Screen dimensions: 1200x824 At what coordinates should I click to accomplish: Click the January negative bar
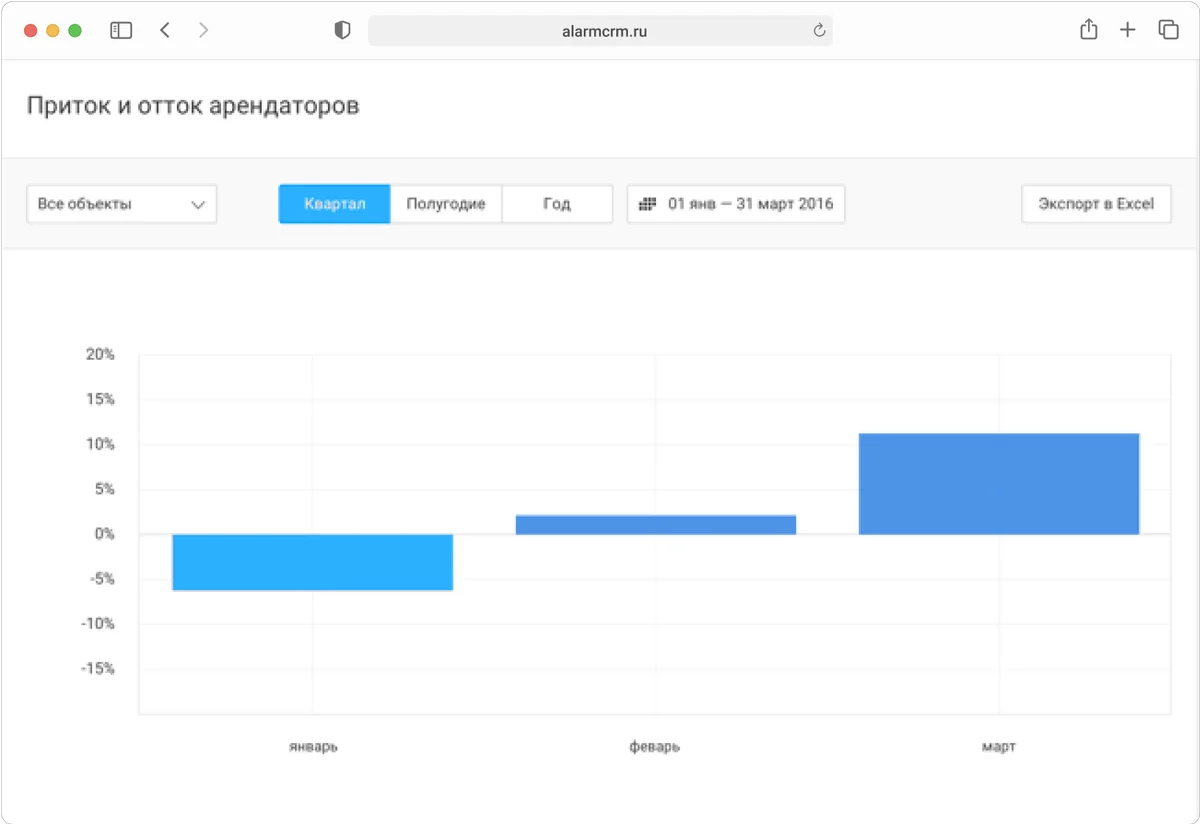(313, 562)
